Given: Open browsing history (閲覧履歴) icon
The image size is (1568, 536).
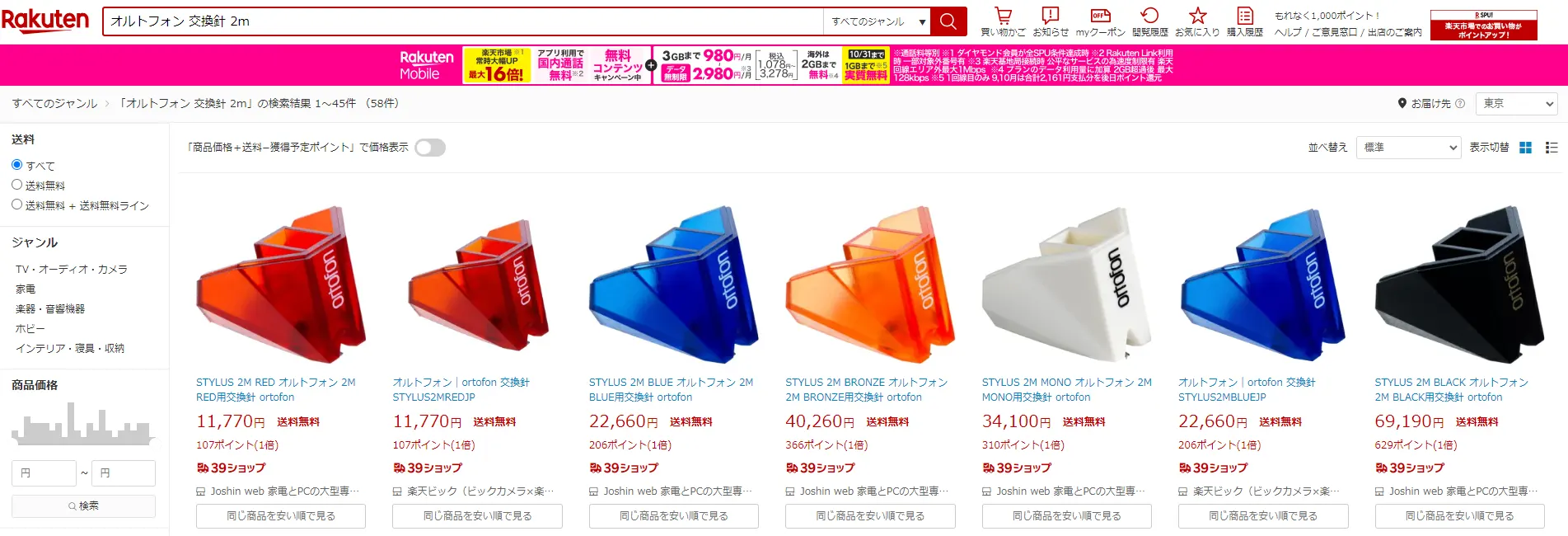Looking at the screenshot, I should pyautogui.click(x=1149, y=16).
